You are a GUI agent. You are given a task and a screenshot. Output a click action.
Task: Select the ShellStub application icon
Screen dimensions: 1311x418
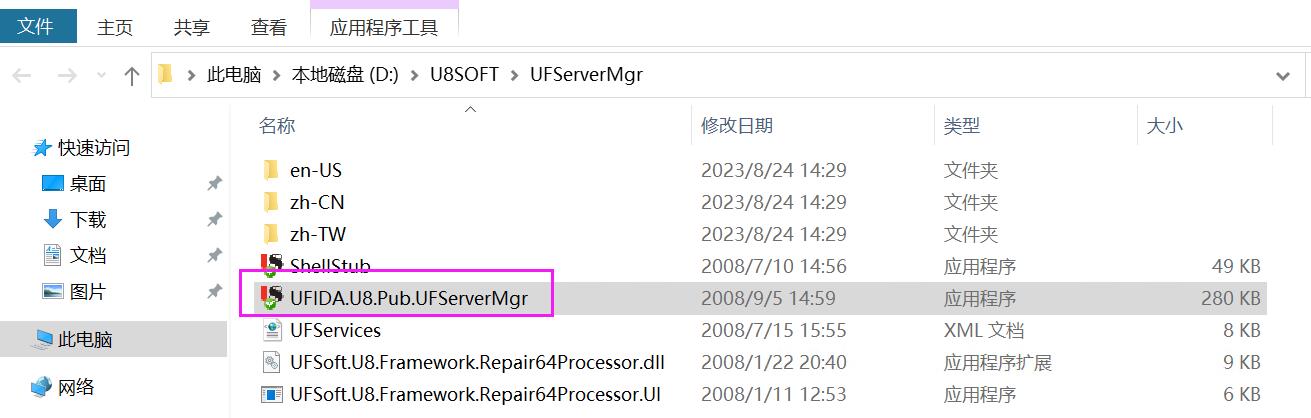[x=270, y=265]
